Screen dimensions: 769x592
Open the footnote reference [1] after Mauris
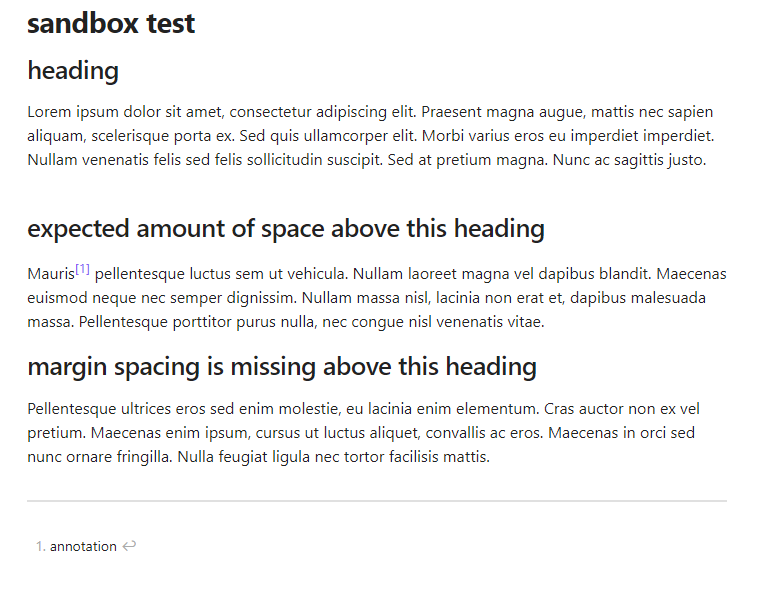point(82,269)
